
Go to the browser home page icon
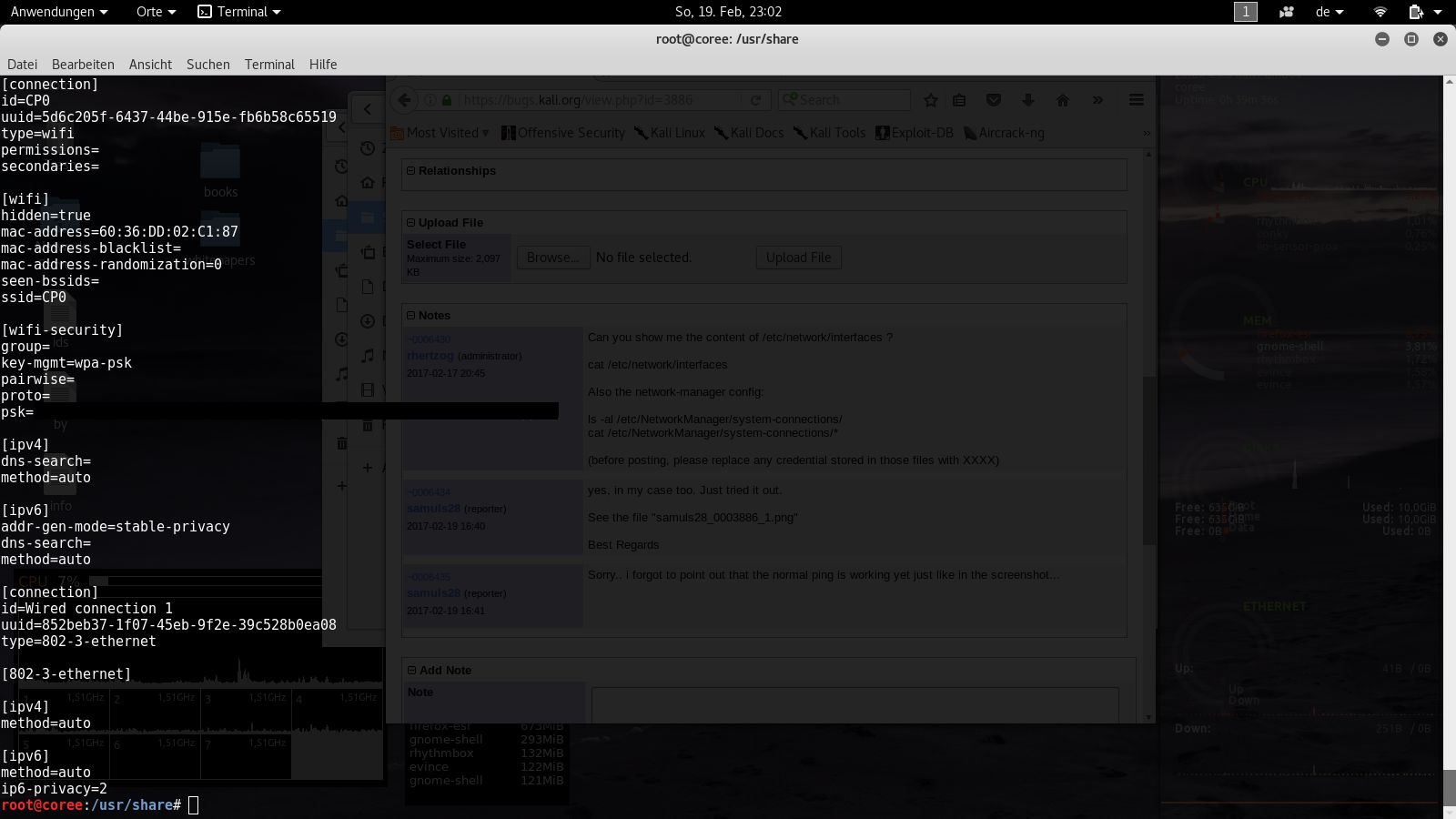(1063, 100)
